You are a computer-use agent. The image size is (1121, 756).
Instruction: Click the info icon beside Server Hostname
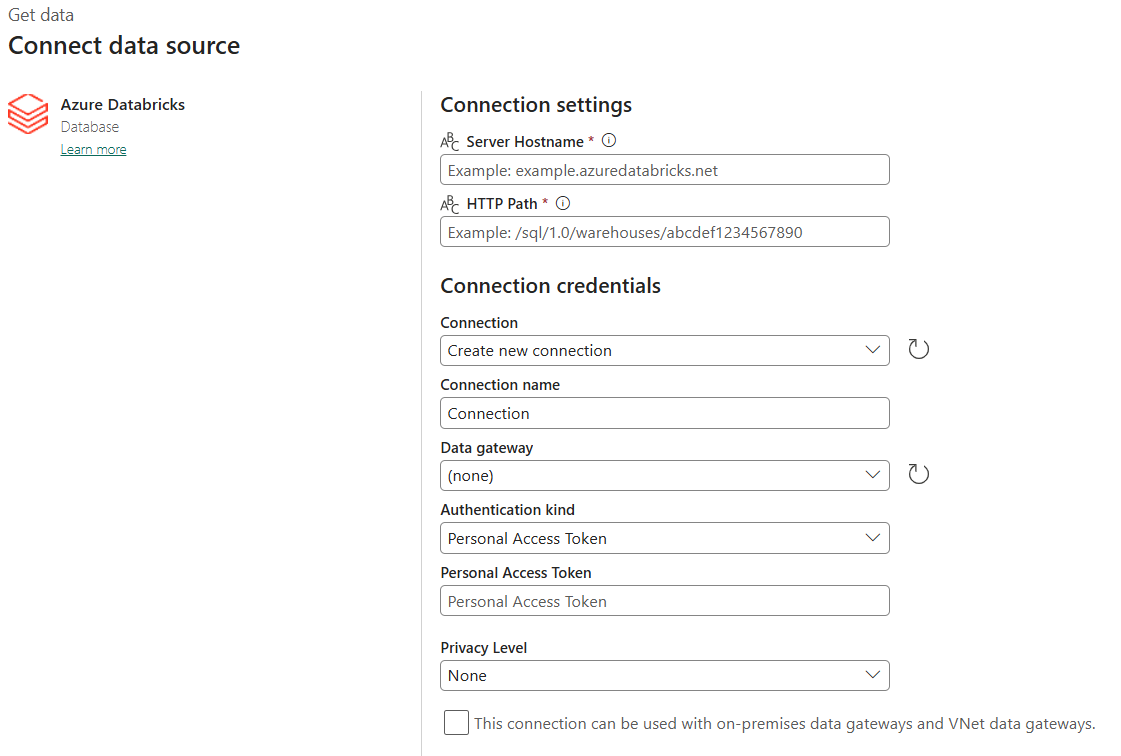click(x=608, y=141)
